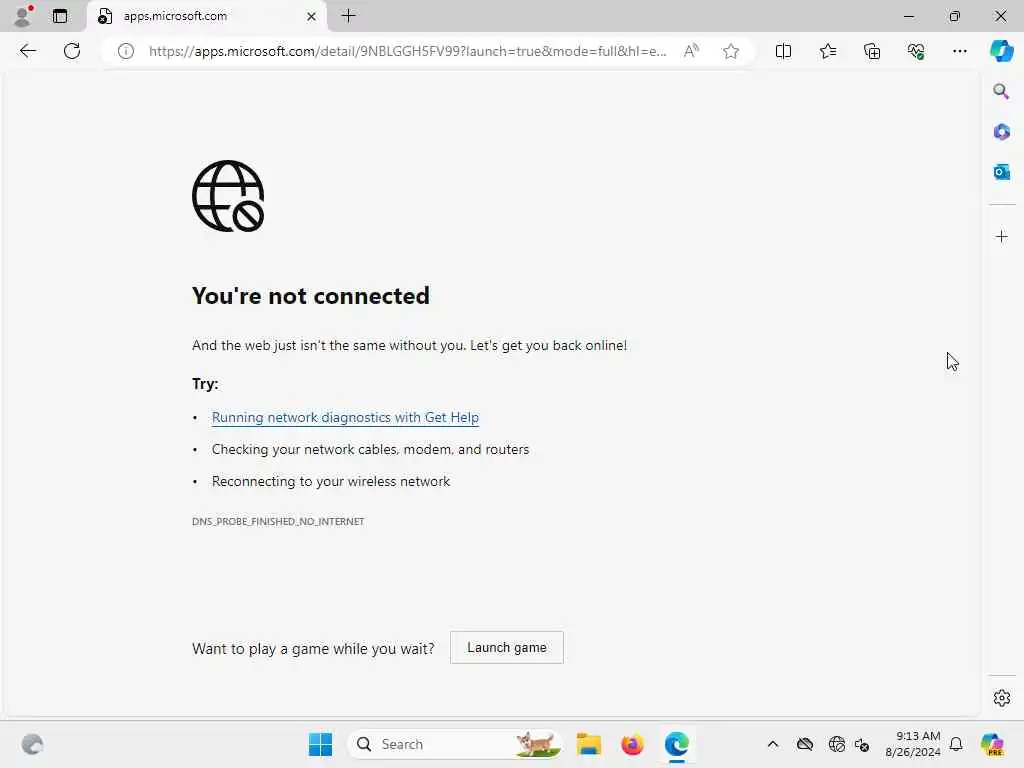1024x768 pixels.
Task: Click the browser back arrow
Action: point(27,51)
